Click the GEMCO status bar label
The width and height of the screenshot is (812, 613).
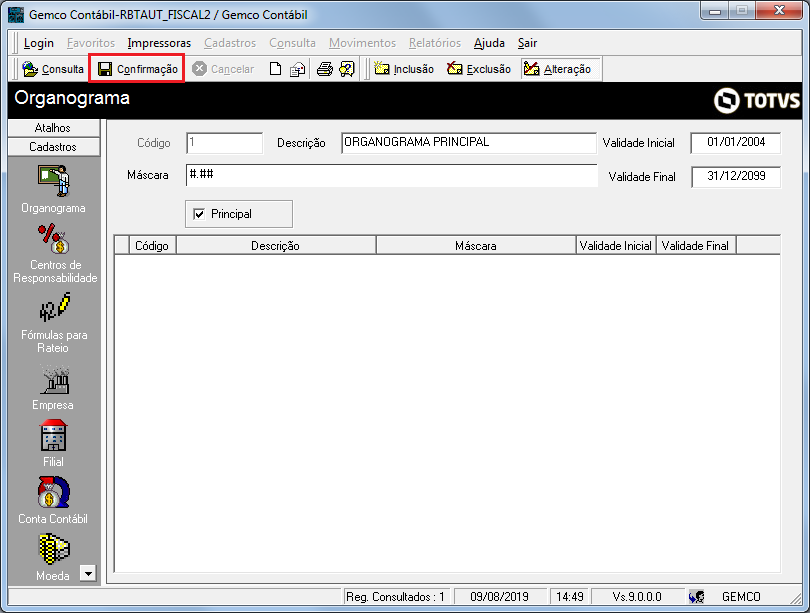(741, 597)
